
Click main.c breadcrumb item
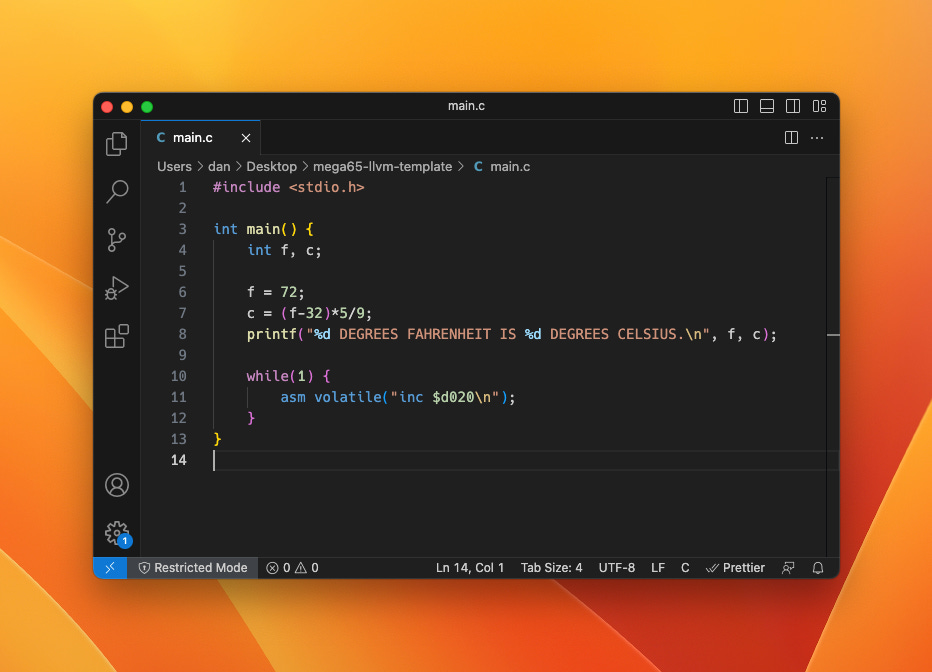click(502, 166)
